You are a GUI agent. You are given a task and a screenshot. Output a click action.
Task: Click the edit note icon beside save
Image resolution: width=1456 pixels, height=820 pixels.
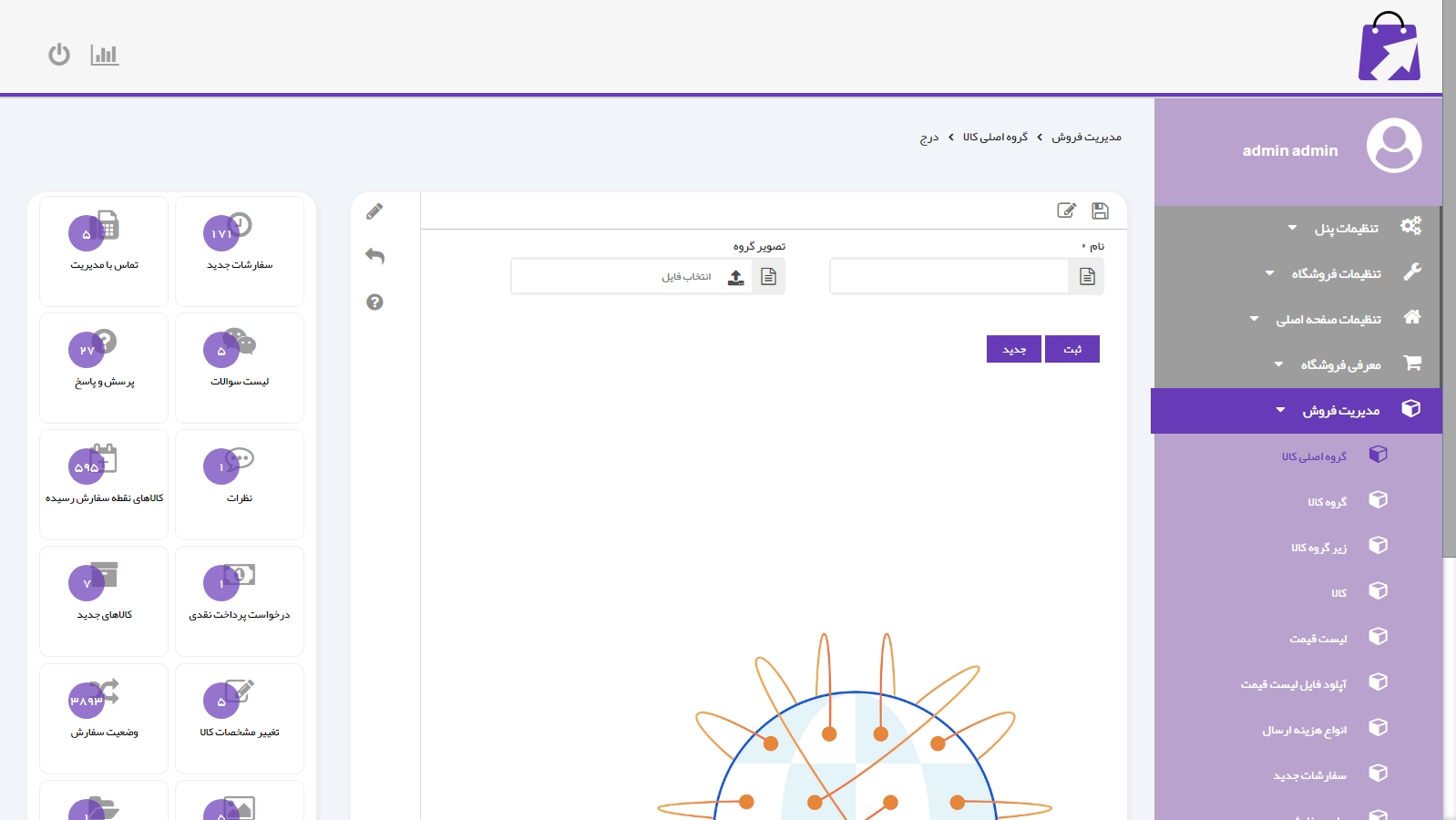(x=1066, y=211)
